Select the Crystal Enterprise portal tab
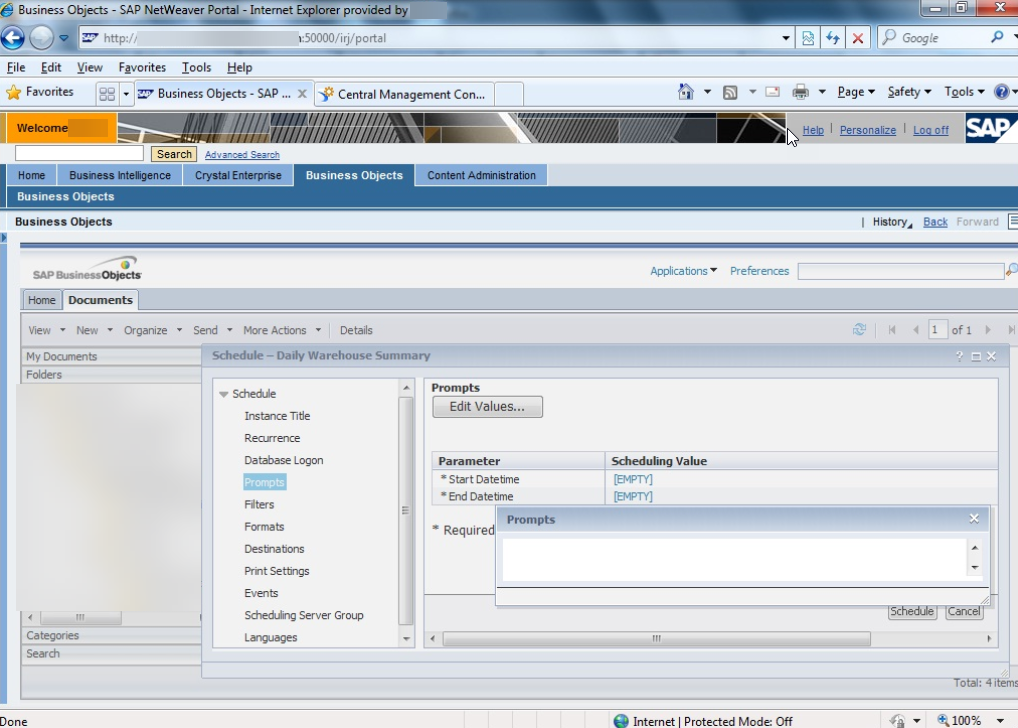1018x728 pixels. (238, 175)
